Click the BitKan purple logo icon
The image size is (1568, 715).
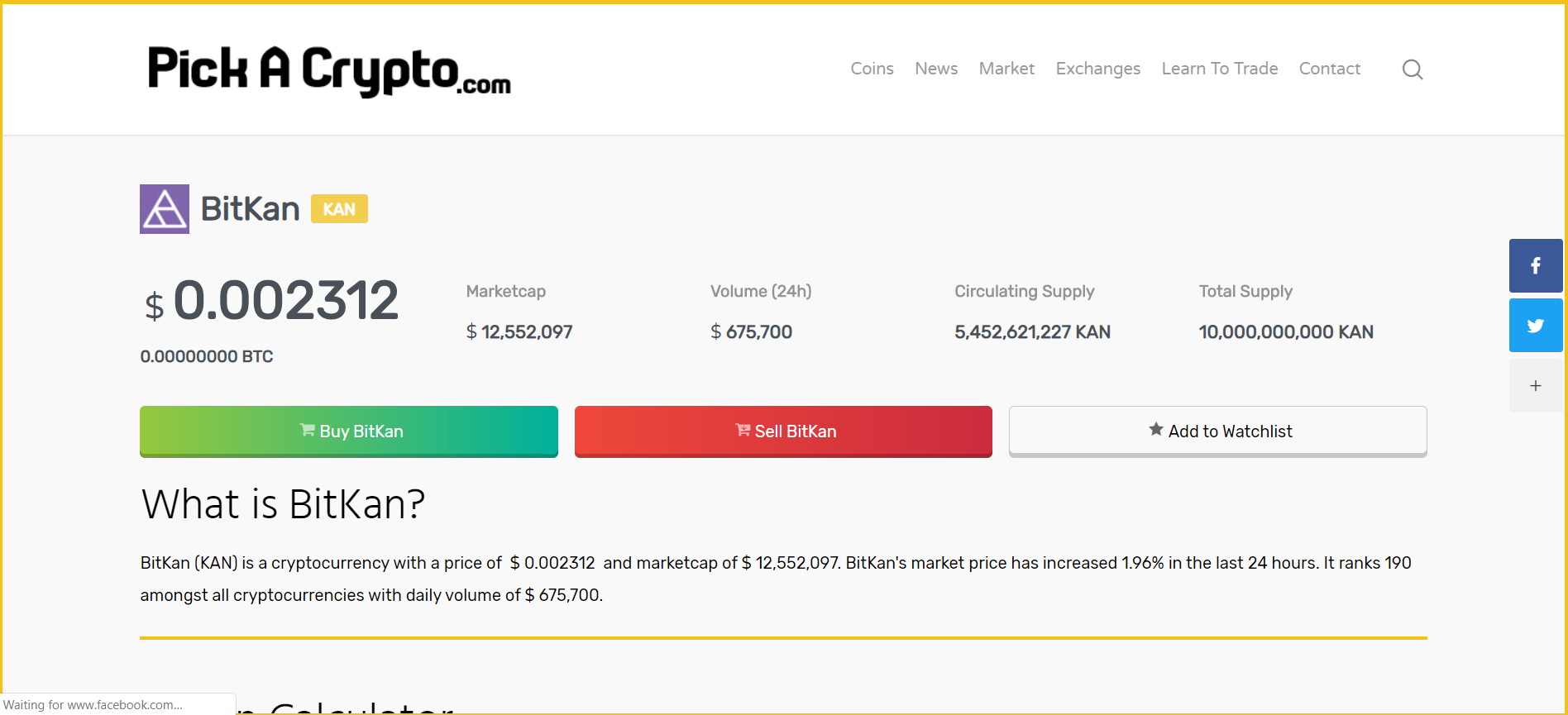[x=165, y=209]
